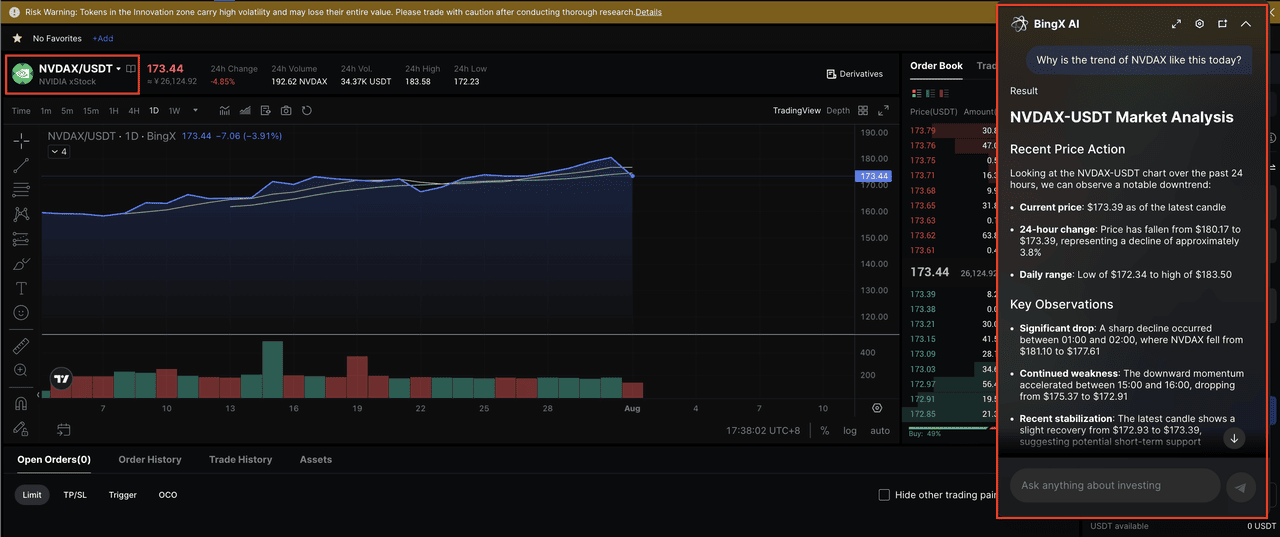
Task: Open the chart templates icon
Action: pos(266,110)
